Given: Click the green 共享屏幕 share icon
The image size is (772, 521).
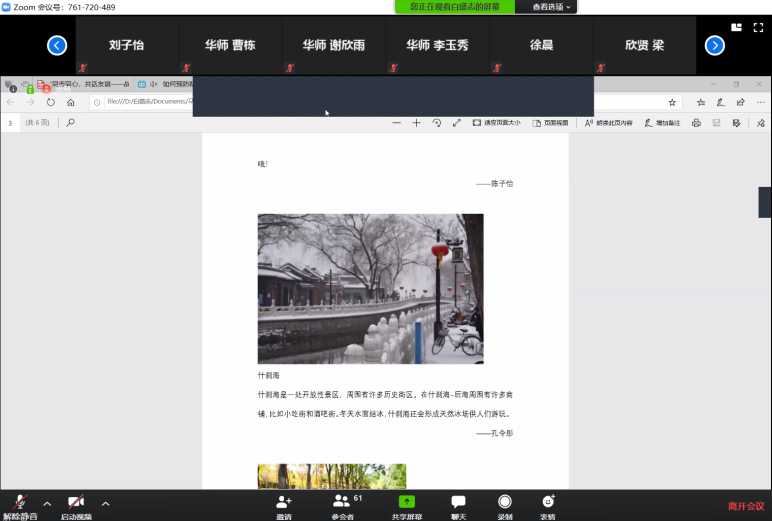Looking at the screenshot, I should tap(407, 504).
